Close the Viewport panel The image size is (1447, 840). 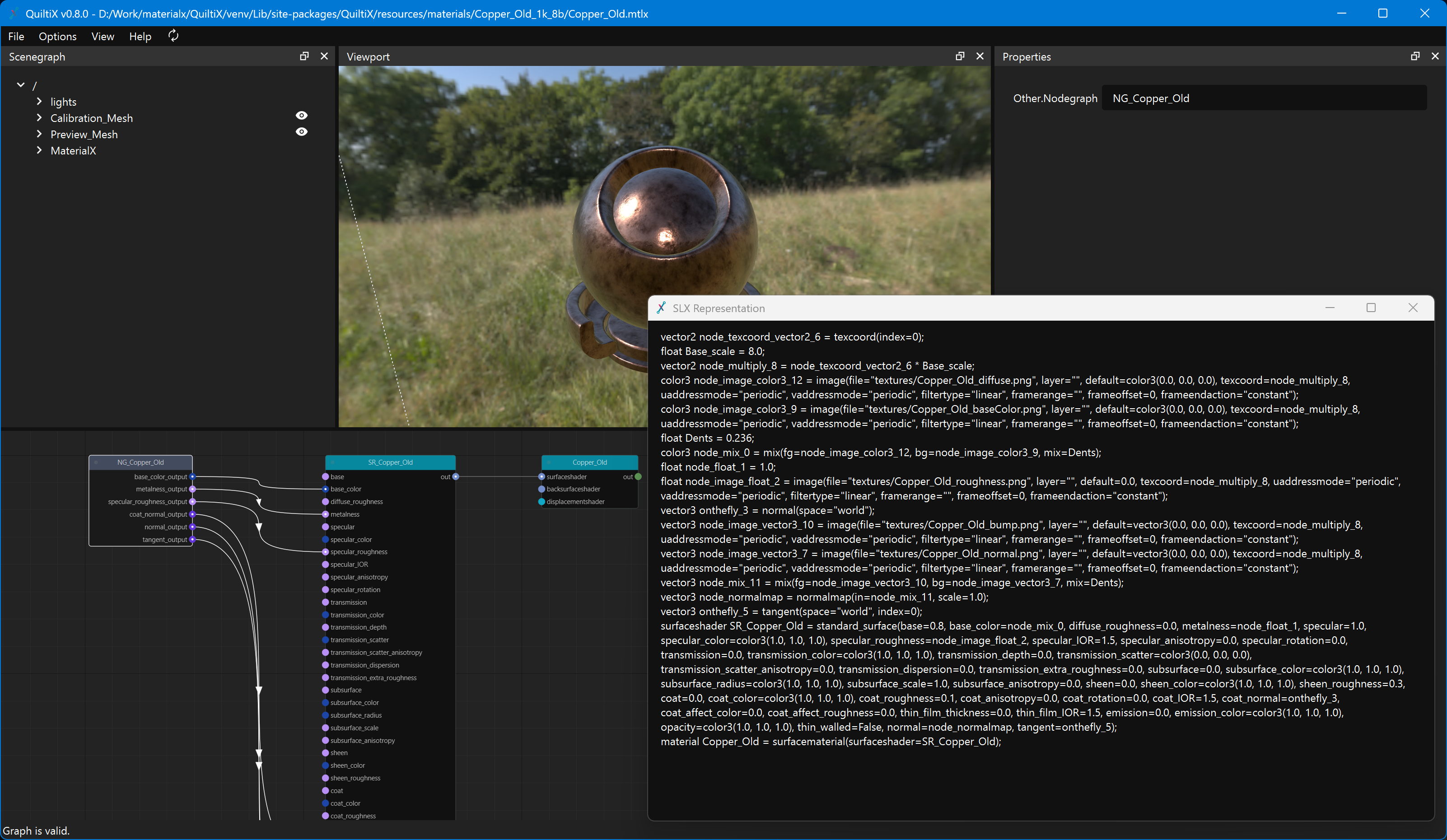980,56
